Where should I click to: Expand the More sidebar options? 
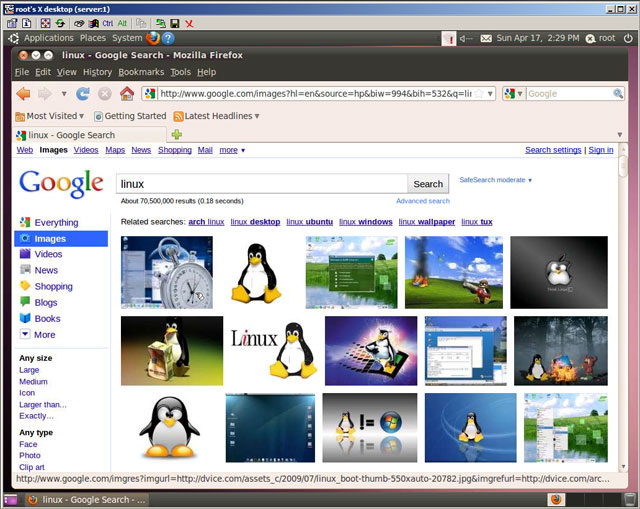[44, 335]
